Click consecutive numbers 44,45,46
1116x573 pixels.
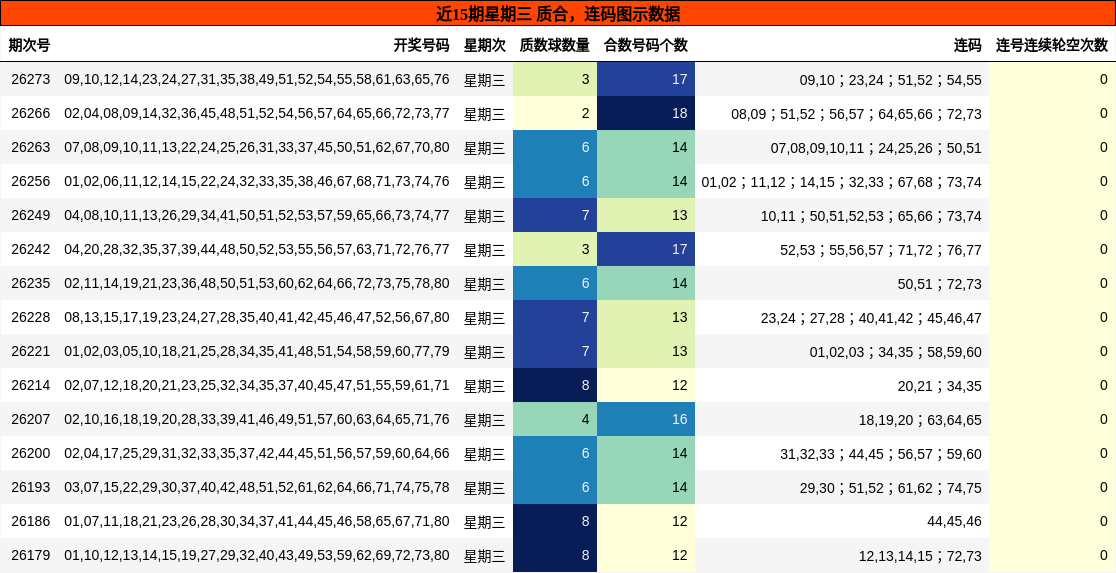[x=954, y=521]
